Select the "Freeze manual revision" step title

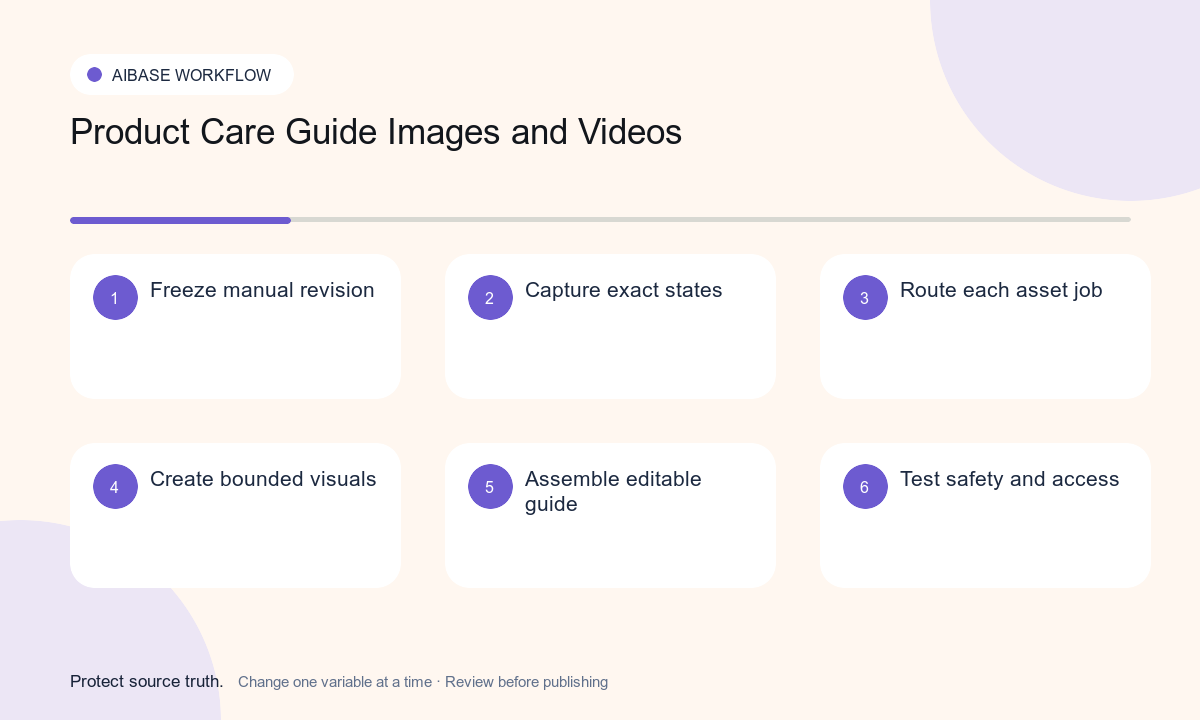pyautogui.click(x=262, y=290)
